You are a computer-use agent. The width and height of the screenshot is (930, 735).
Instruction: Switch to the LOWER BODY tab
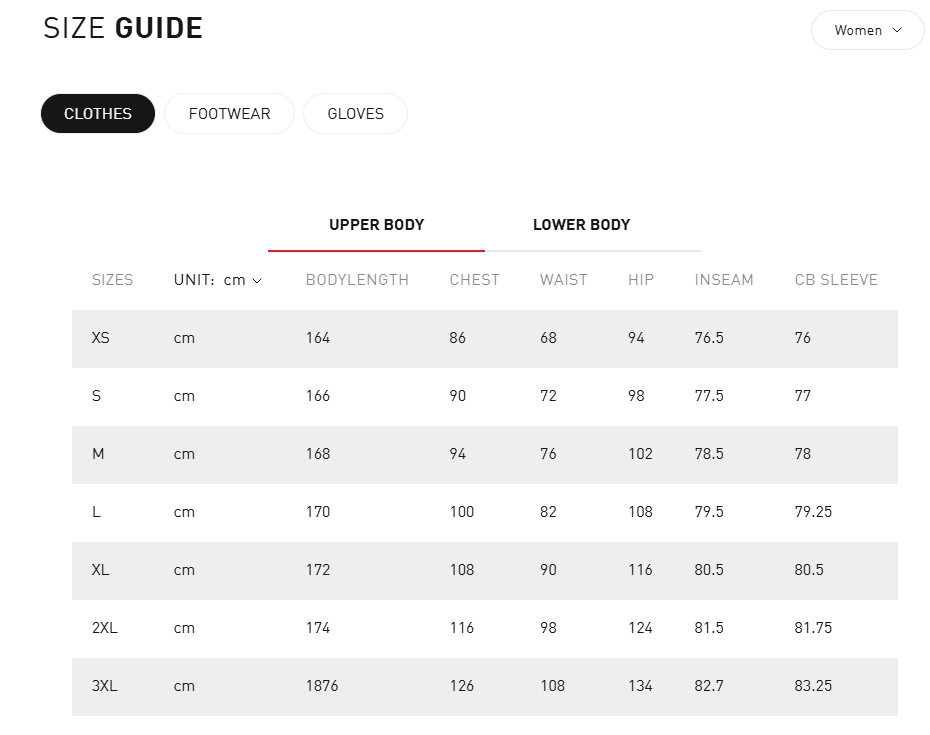(x=581, y=225)
